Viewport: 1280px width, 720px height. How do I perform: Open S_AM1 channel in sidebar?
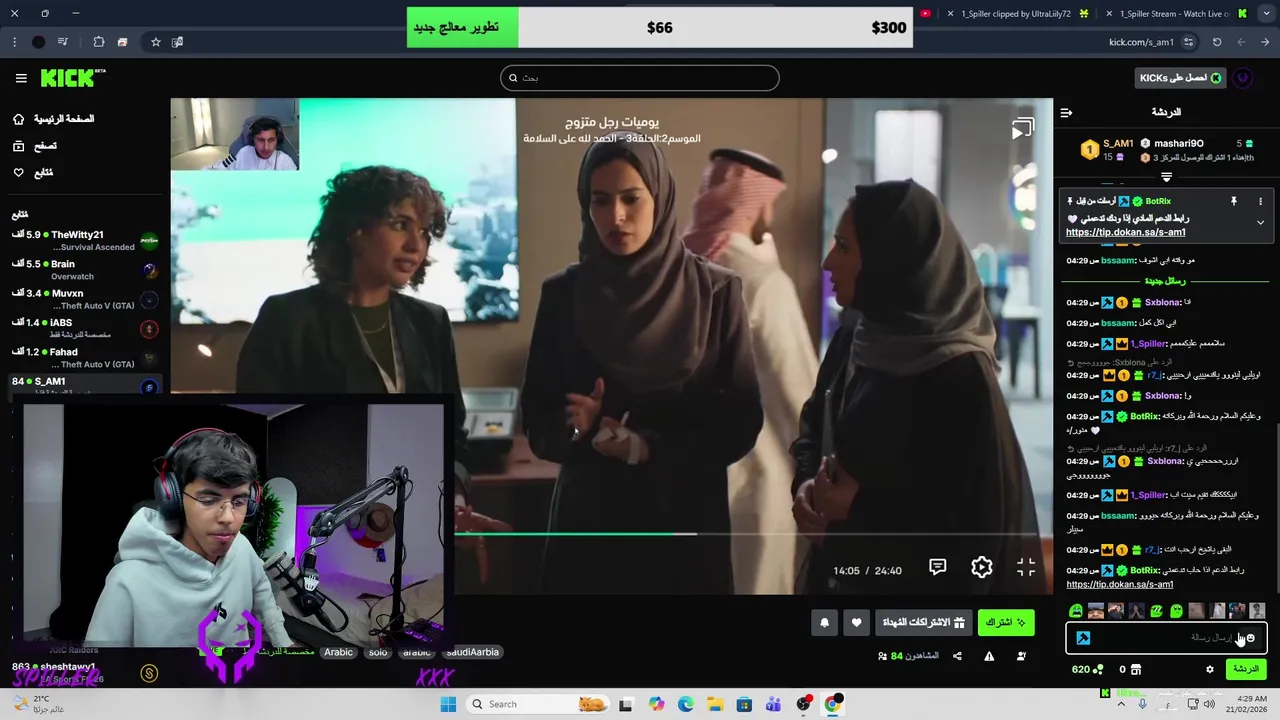point(85,385)
